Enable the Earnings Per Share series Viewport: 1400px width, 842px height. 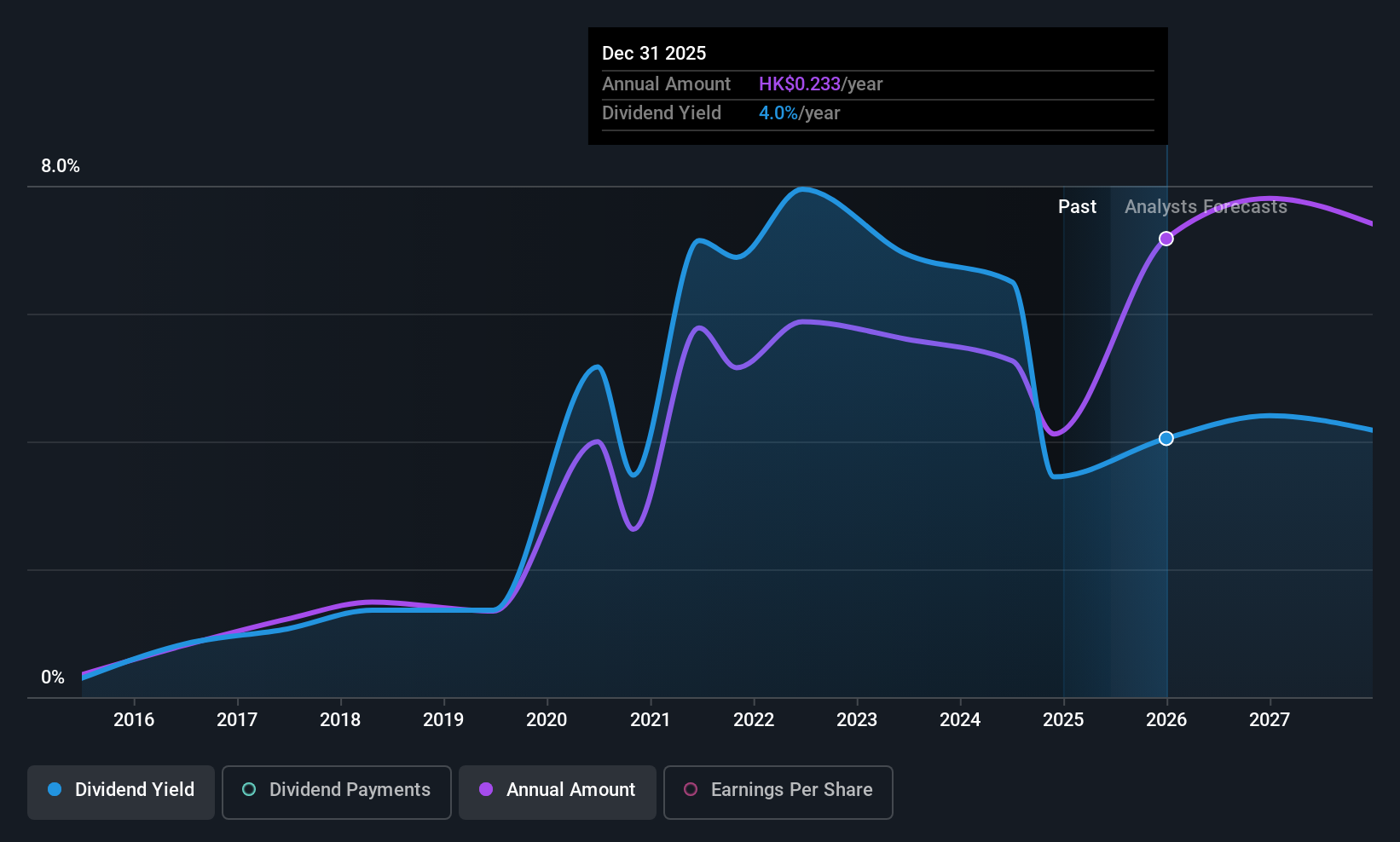[778, 793]
